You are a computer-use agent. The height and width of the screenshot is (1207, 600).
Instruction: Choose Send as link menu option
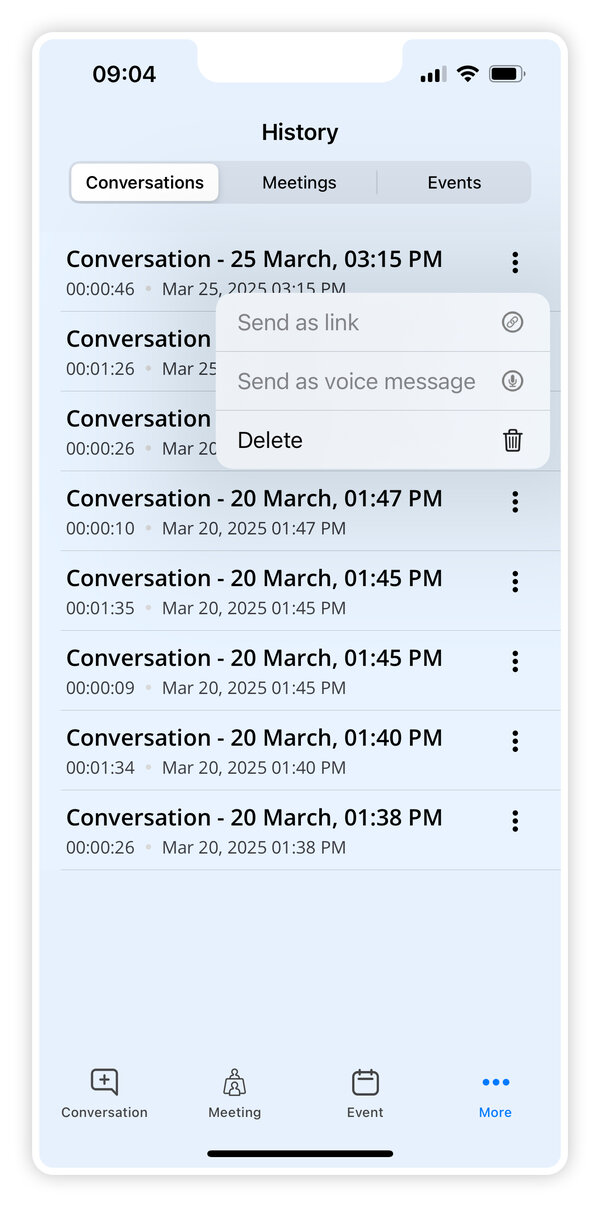coord(298,323)
